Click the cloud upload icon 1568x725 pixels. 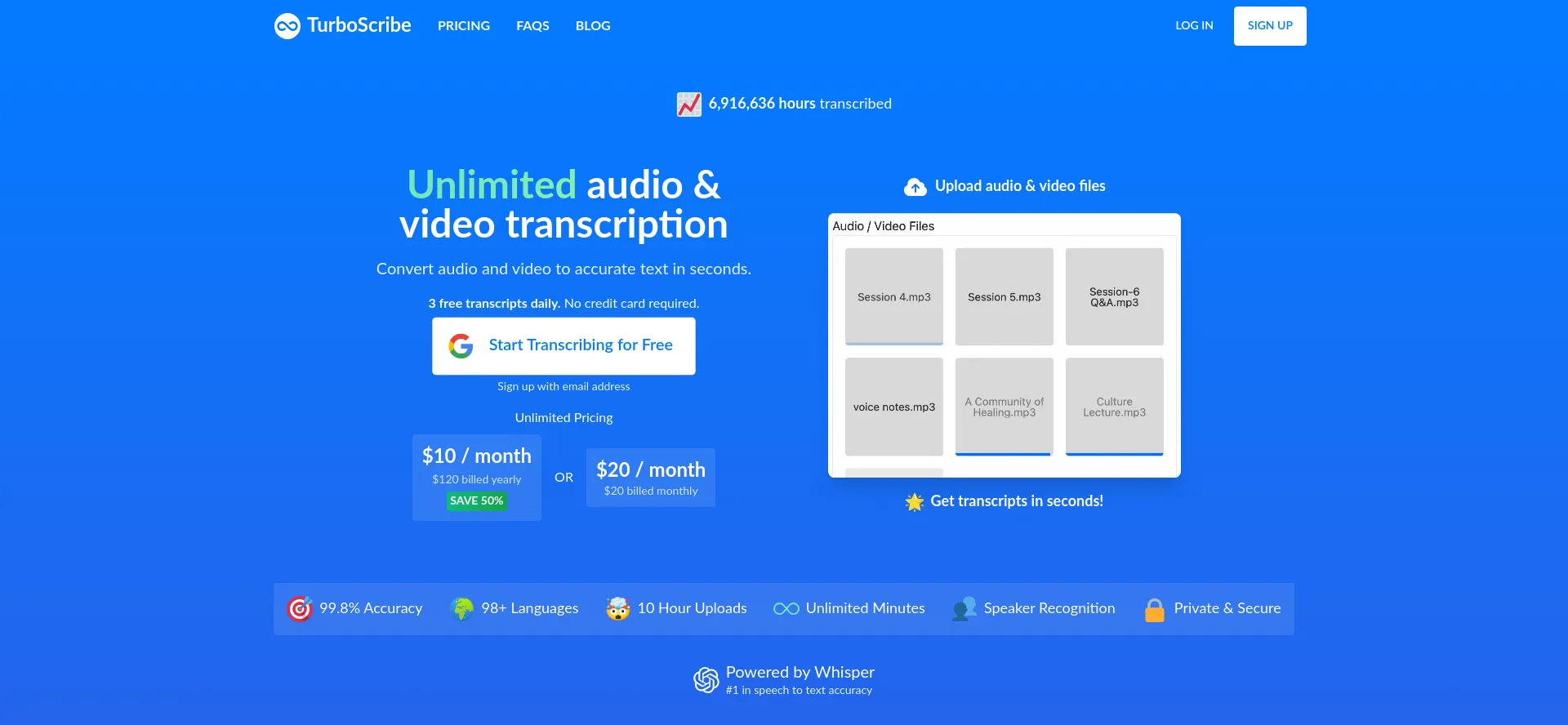tap(915, 187)
